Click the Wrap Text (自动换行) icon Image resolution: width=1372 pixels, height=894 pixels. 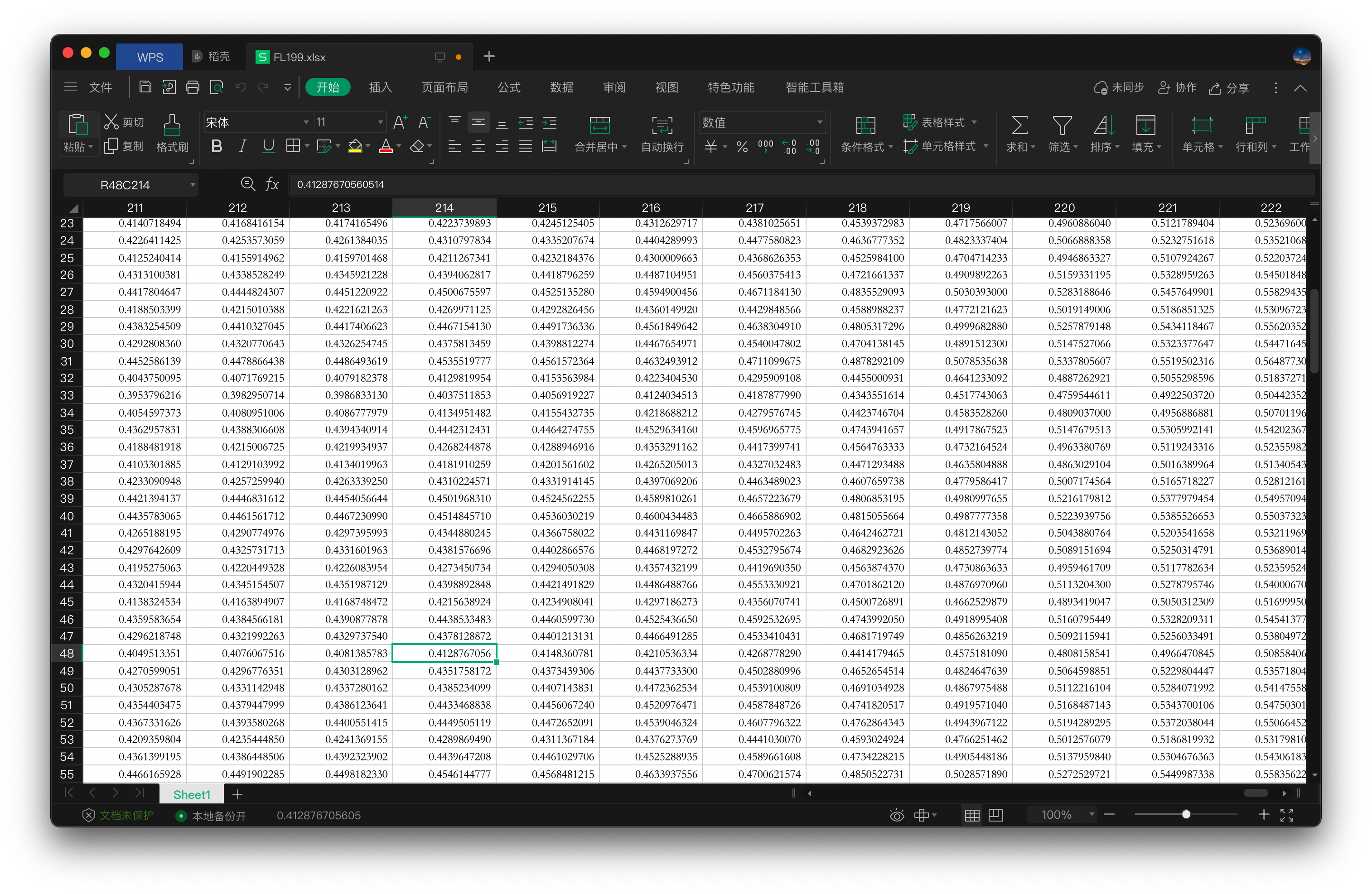click(x=662, y=125)
